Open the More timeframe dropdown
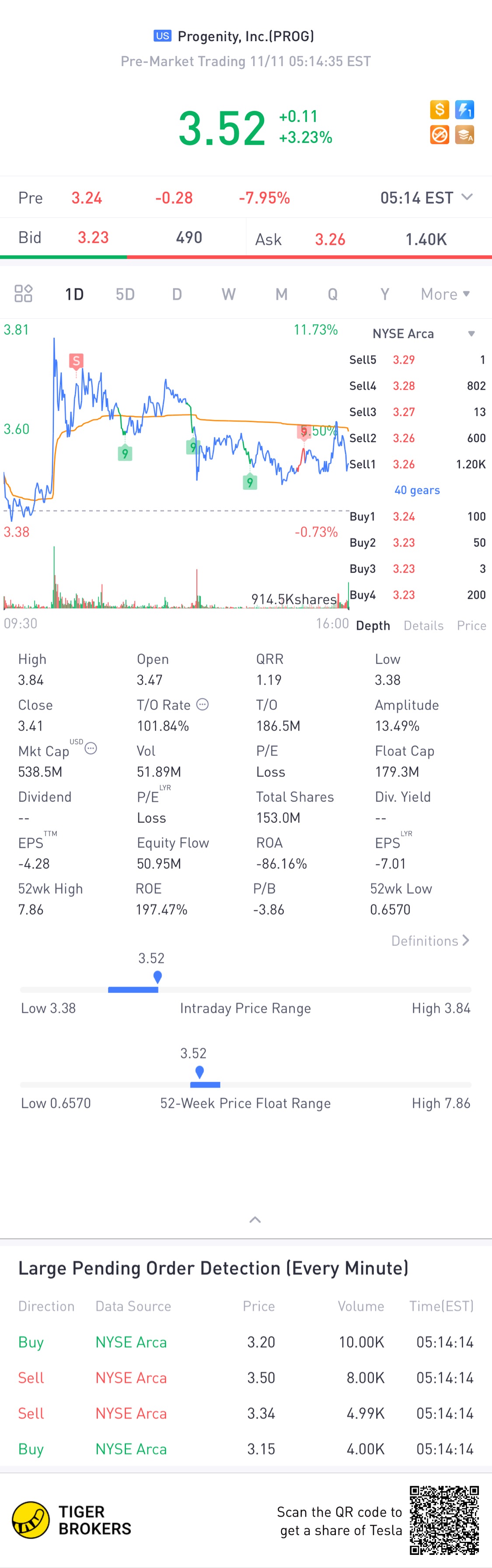492x1568 pixels. (x=445, y=294)
